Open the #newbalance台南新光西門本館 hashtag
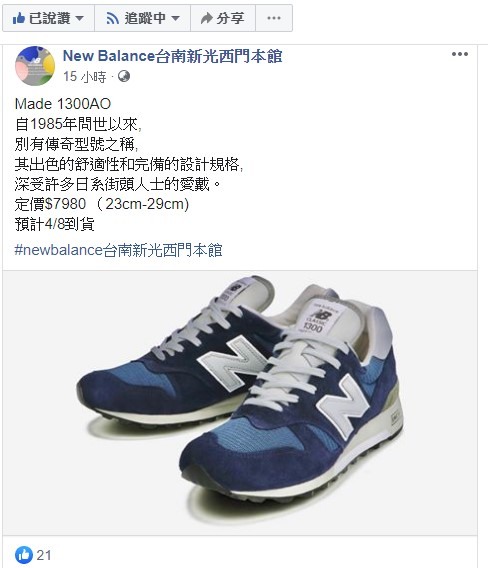Viewport: 488px width, 568px height. (x=118, y=250)
